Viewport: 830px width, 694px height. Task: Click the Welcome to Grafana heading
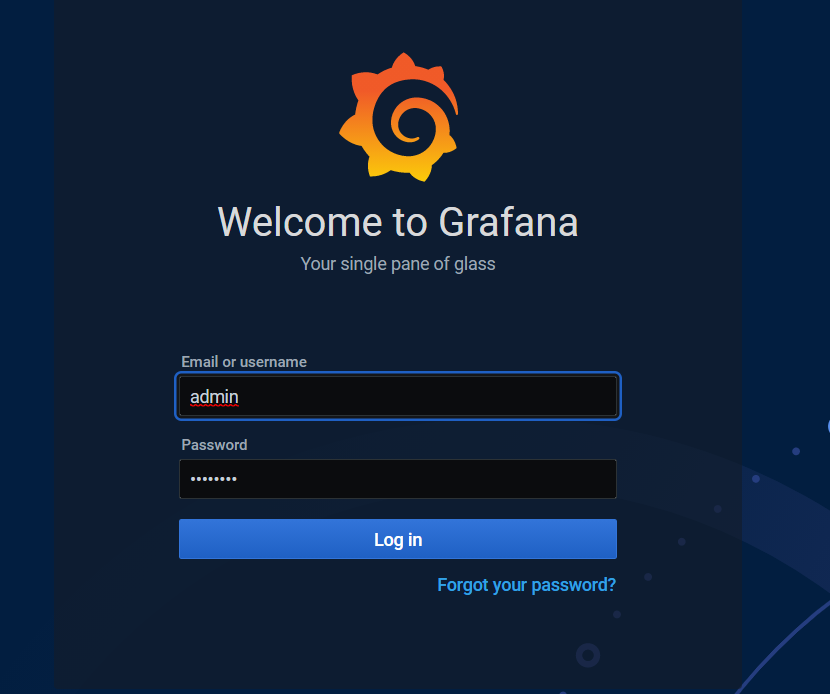click(398, 222)
